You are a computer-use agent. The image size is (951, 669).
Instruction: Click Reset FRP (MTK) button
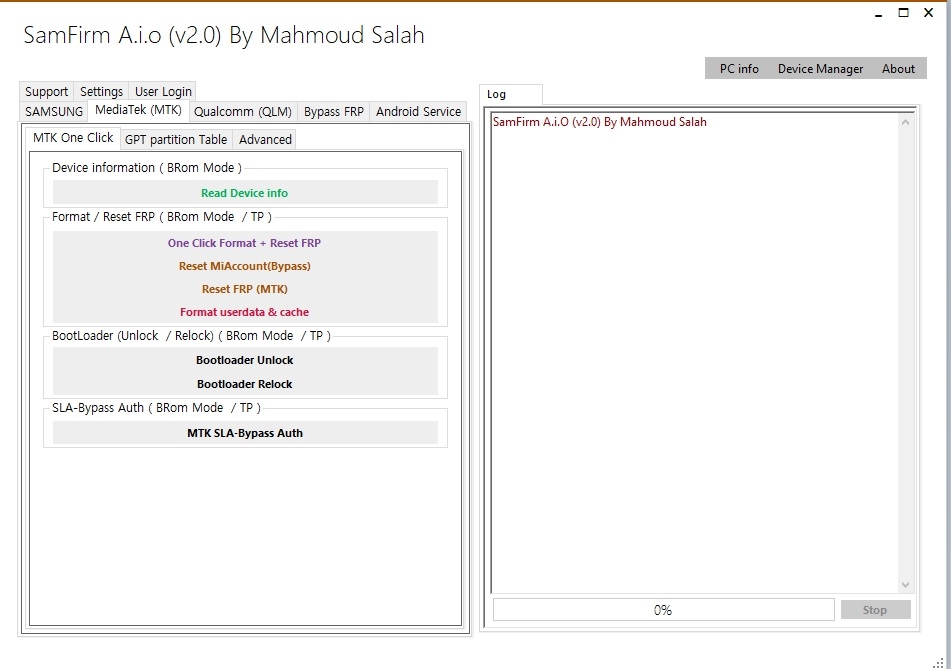pos(245,289)
